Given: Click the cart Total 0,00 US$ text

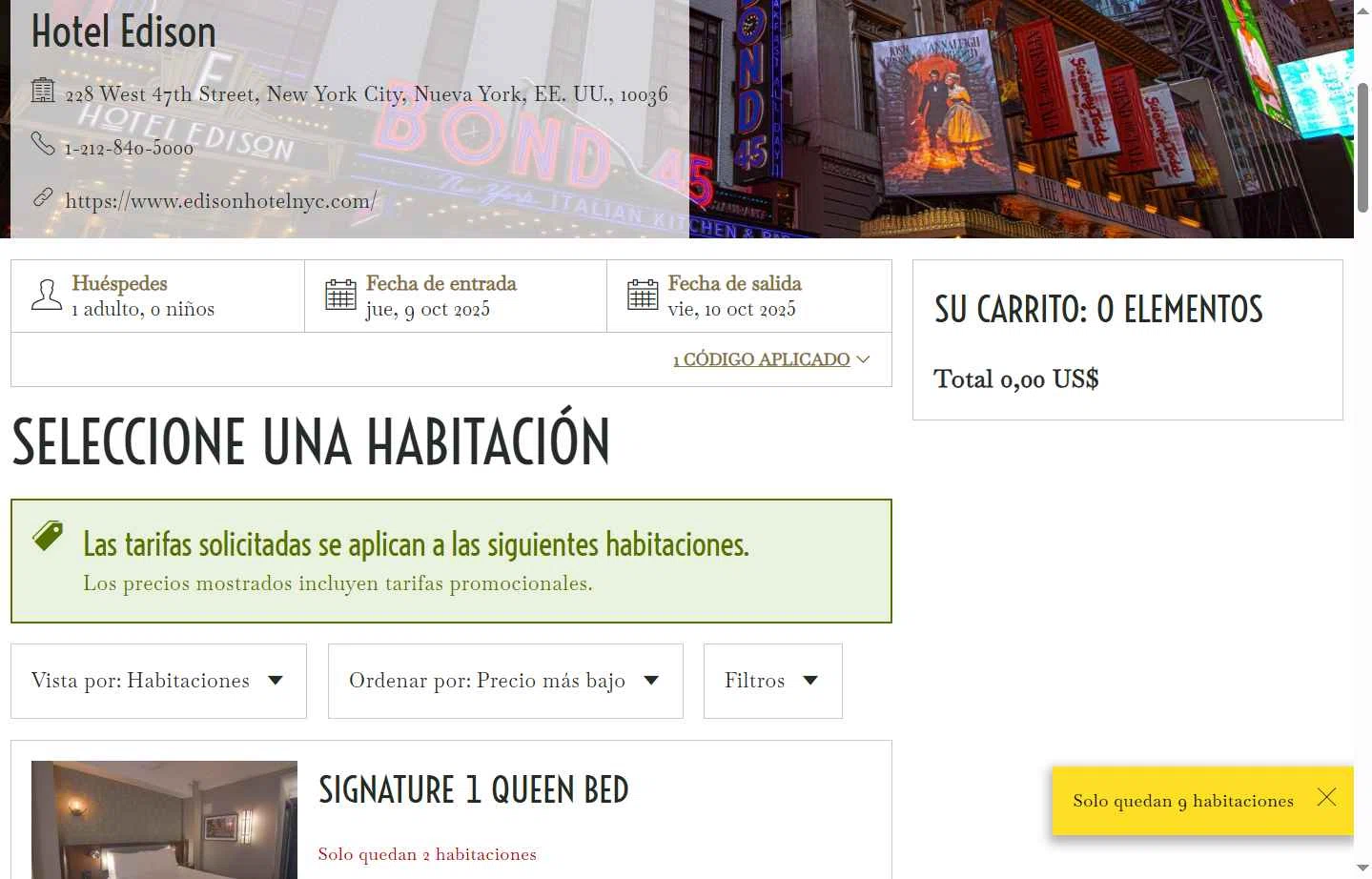Looking at the screenshot, I should pos(1016,379).
